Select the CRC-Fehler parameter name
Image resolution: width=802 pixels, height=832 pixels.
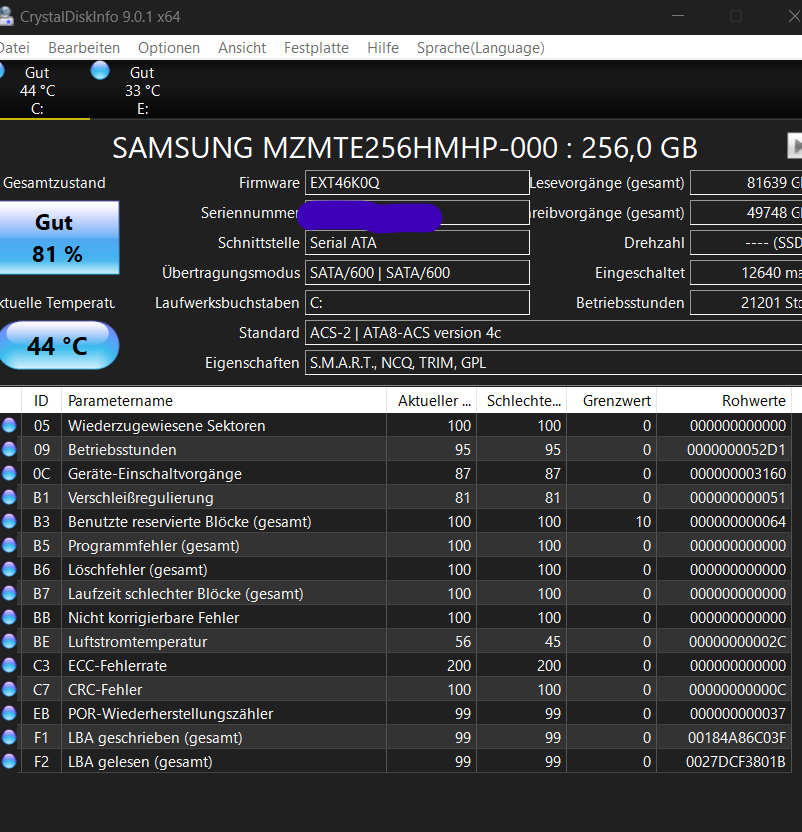[105, 690]
